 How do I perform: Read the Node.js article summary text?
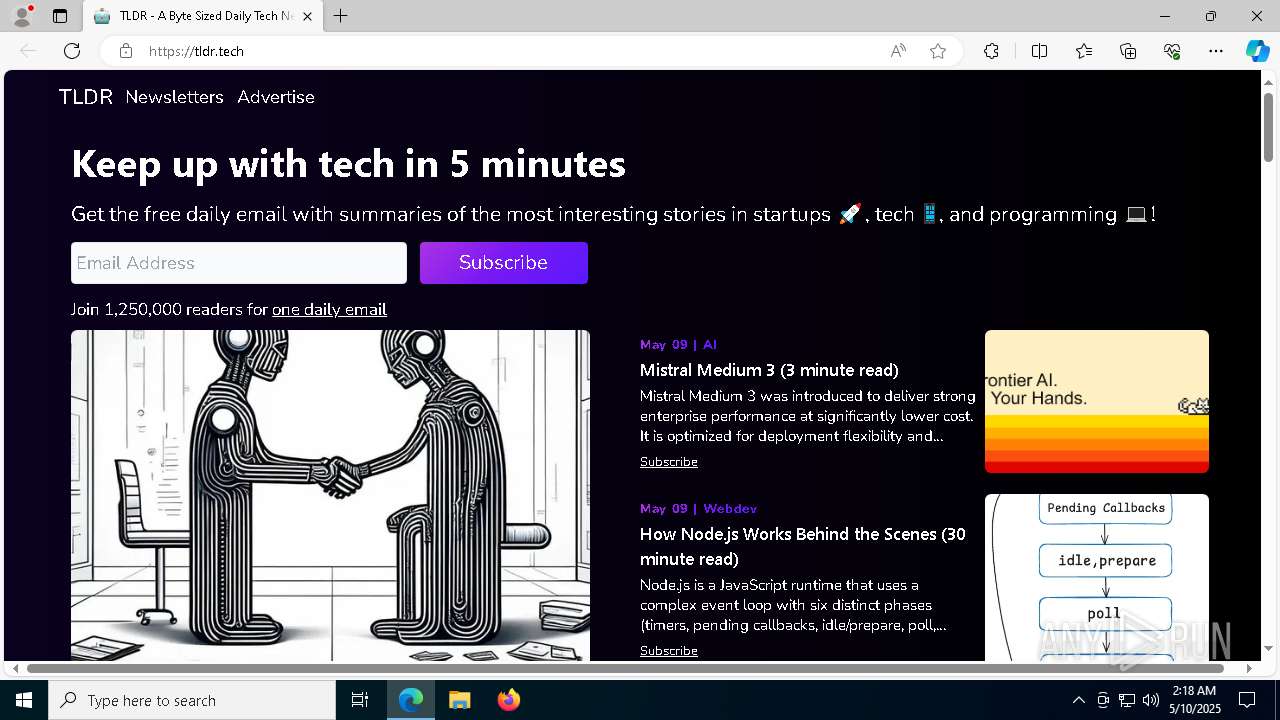[x=794, y=605]
